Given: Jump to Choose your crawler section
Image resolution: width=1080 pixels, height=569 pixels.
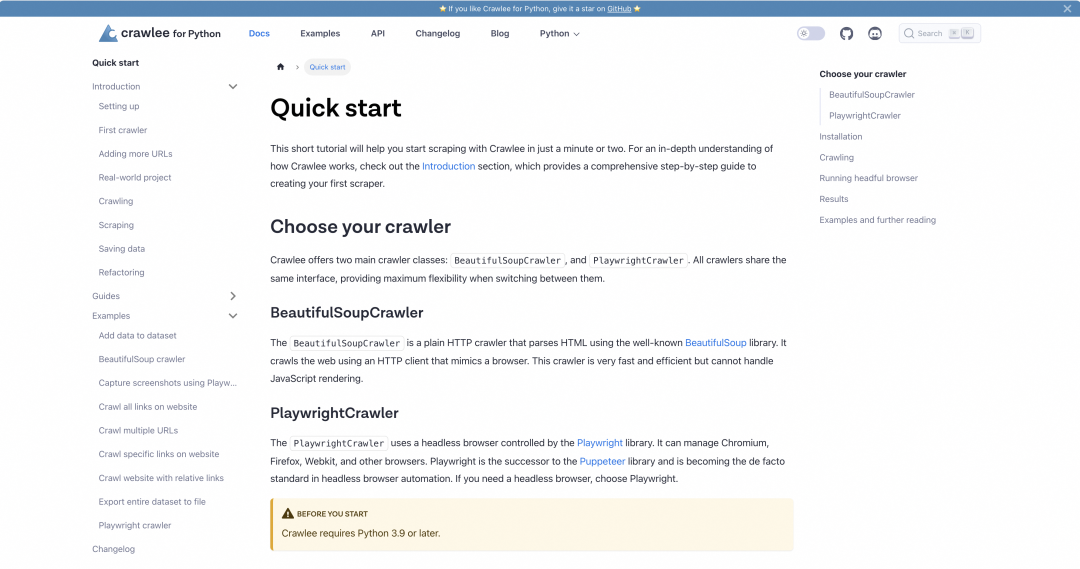Looking at the screenshot, I should [862, 74].
